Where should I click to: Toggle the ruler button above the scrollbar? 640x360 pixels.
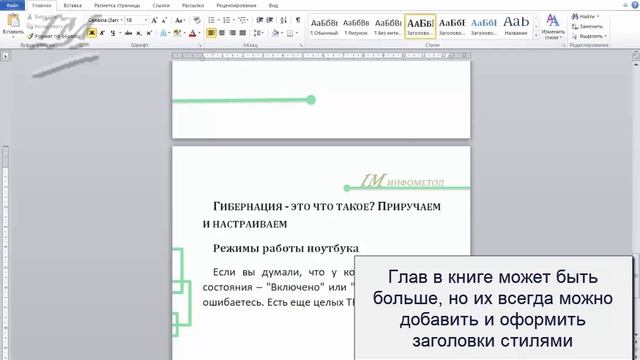[636, 56]
